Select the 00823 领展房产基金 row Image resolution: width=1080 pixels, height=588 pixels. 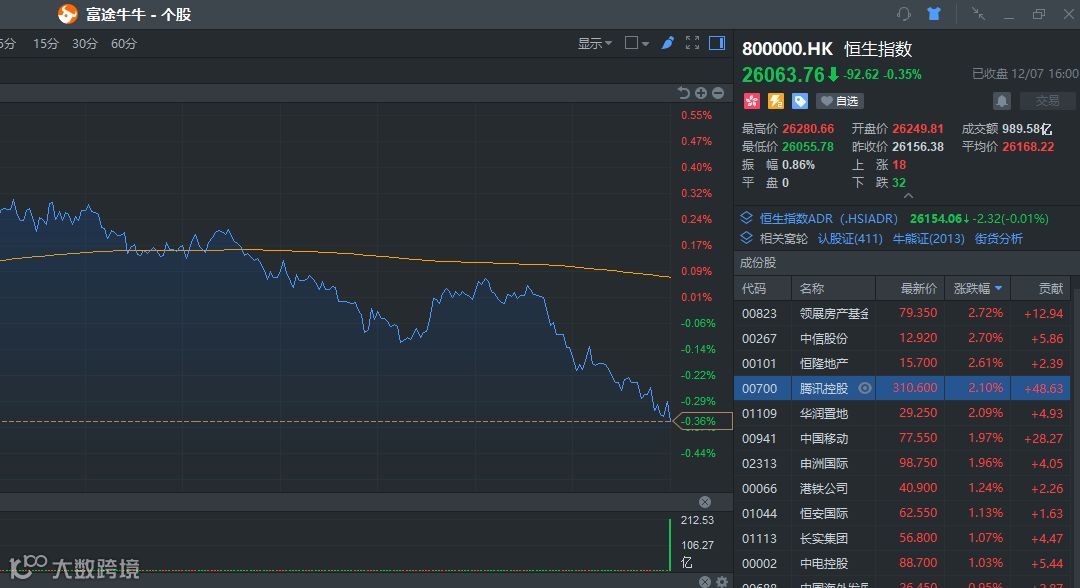point(902,313)
